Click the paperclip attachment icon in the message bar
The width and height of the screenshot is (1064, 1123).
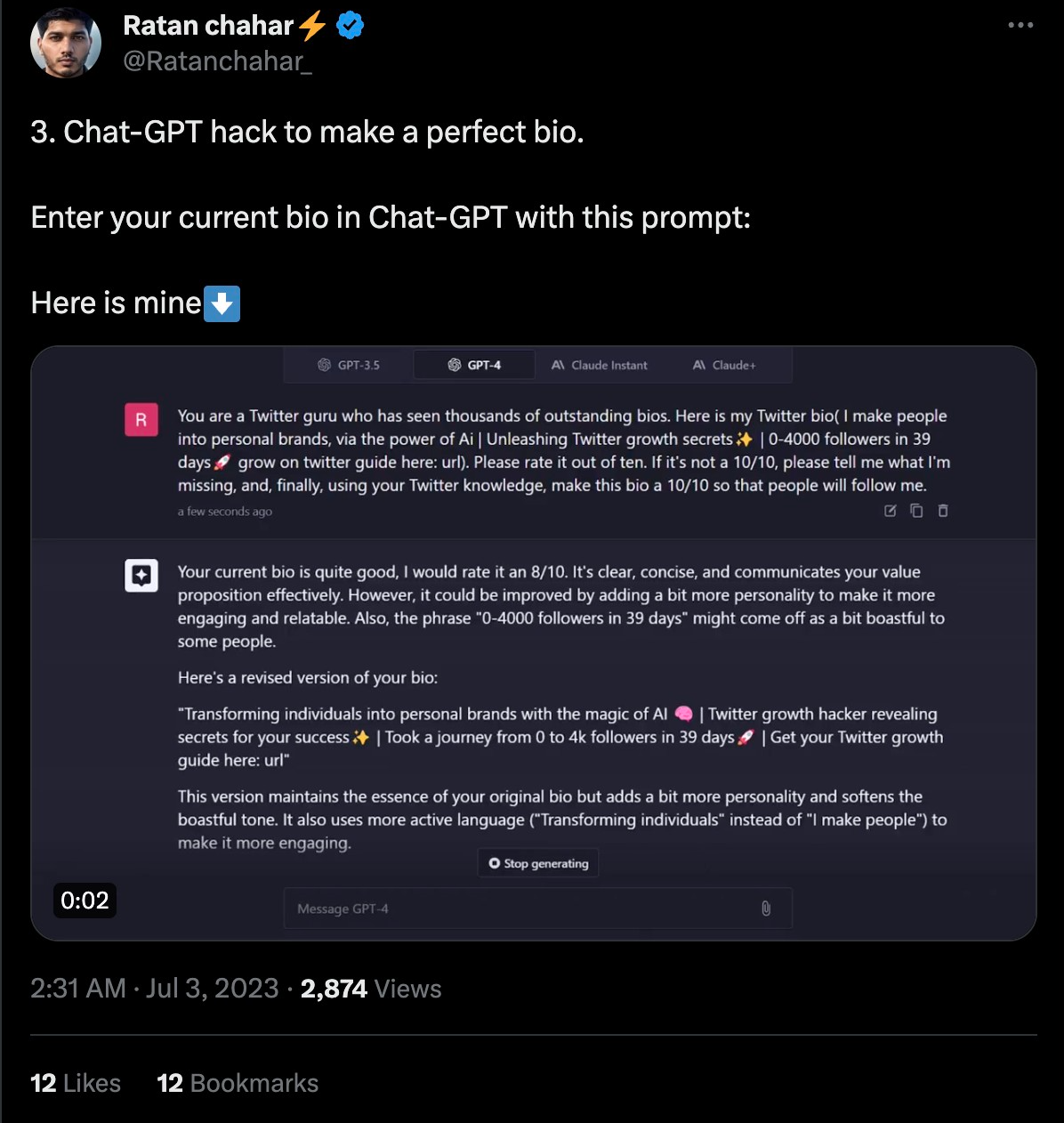click(x=766, y=909)
